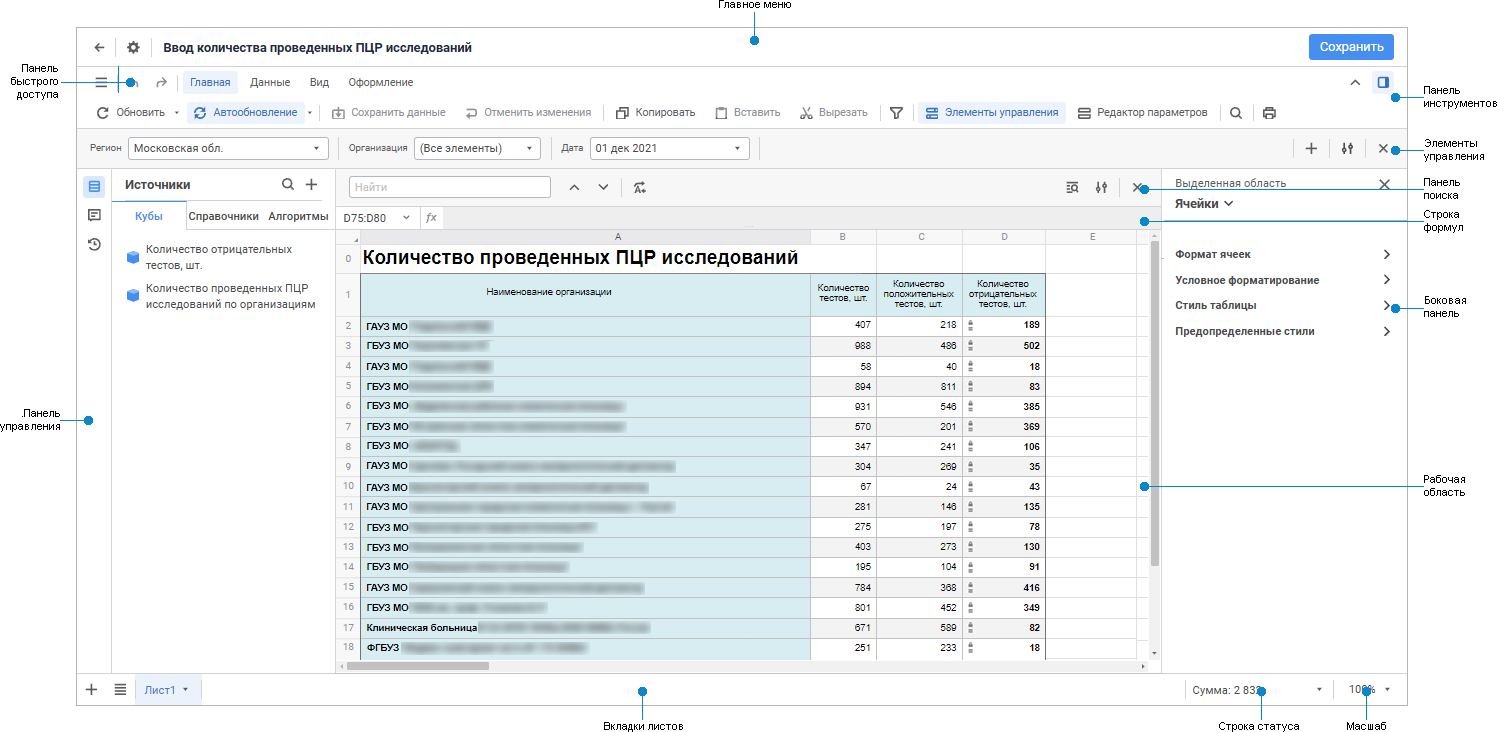Click the Вставить button
Viewport: 1497px width, 732px height.
coord(747,113)
